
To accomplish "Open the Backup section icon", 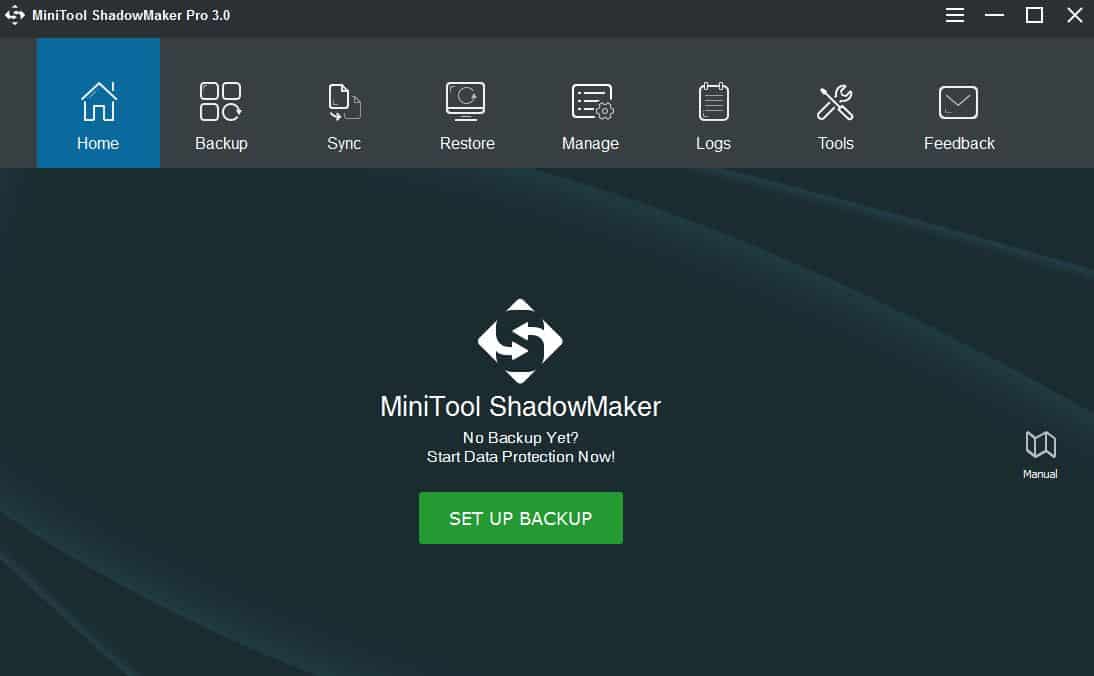I will click(x=220, y=101).
